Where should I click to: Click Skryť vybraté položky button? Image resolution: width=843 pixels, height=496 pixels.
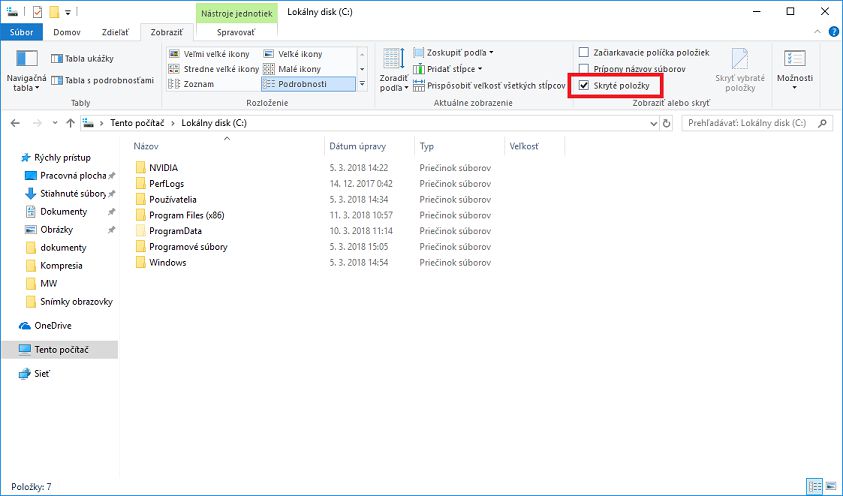[x=740, y=70]
